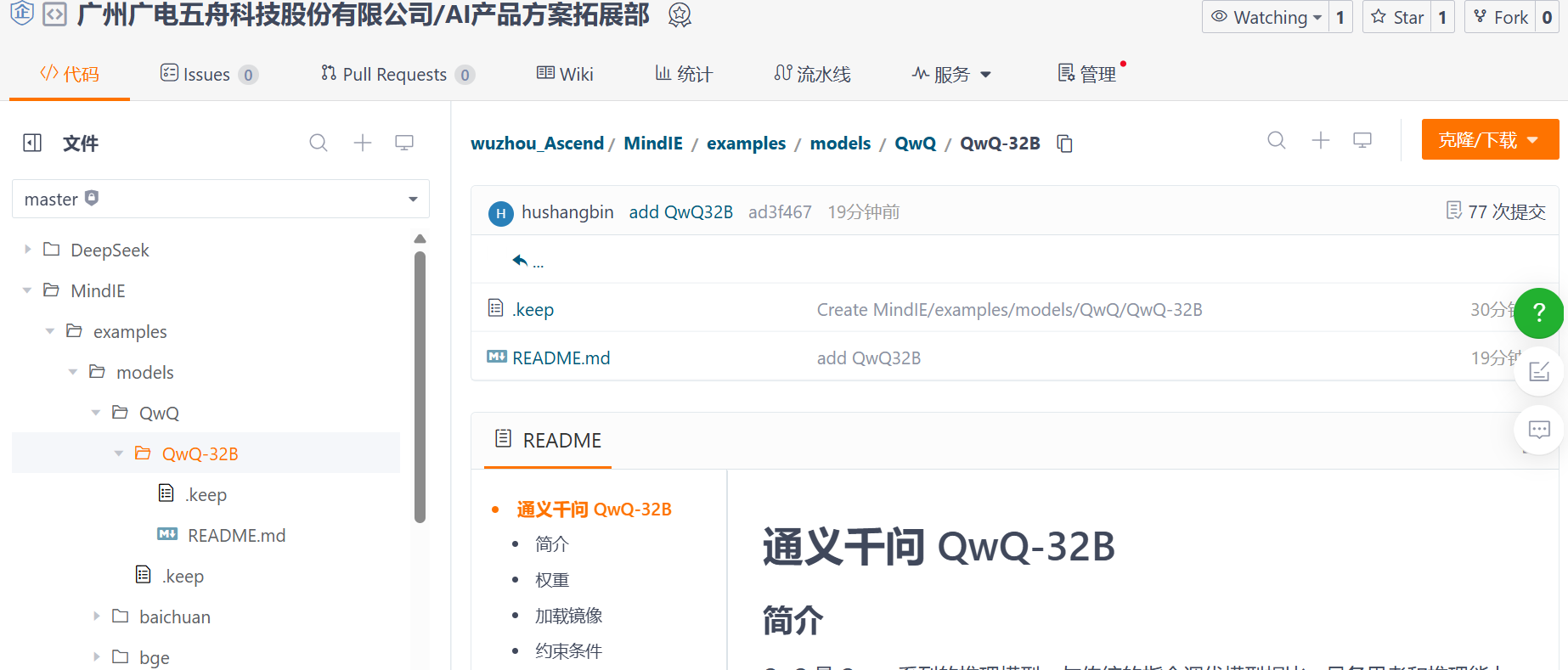Image resolution: width=1568 pixels, height=670 pixels.
Task: Open README.md in the file list
Action: coord(561,358)
